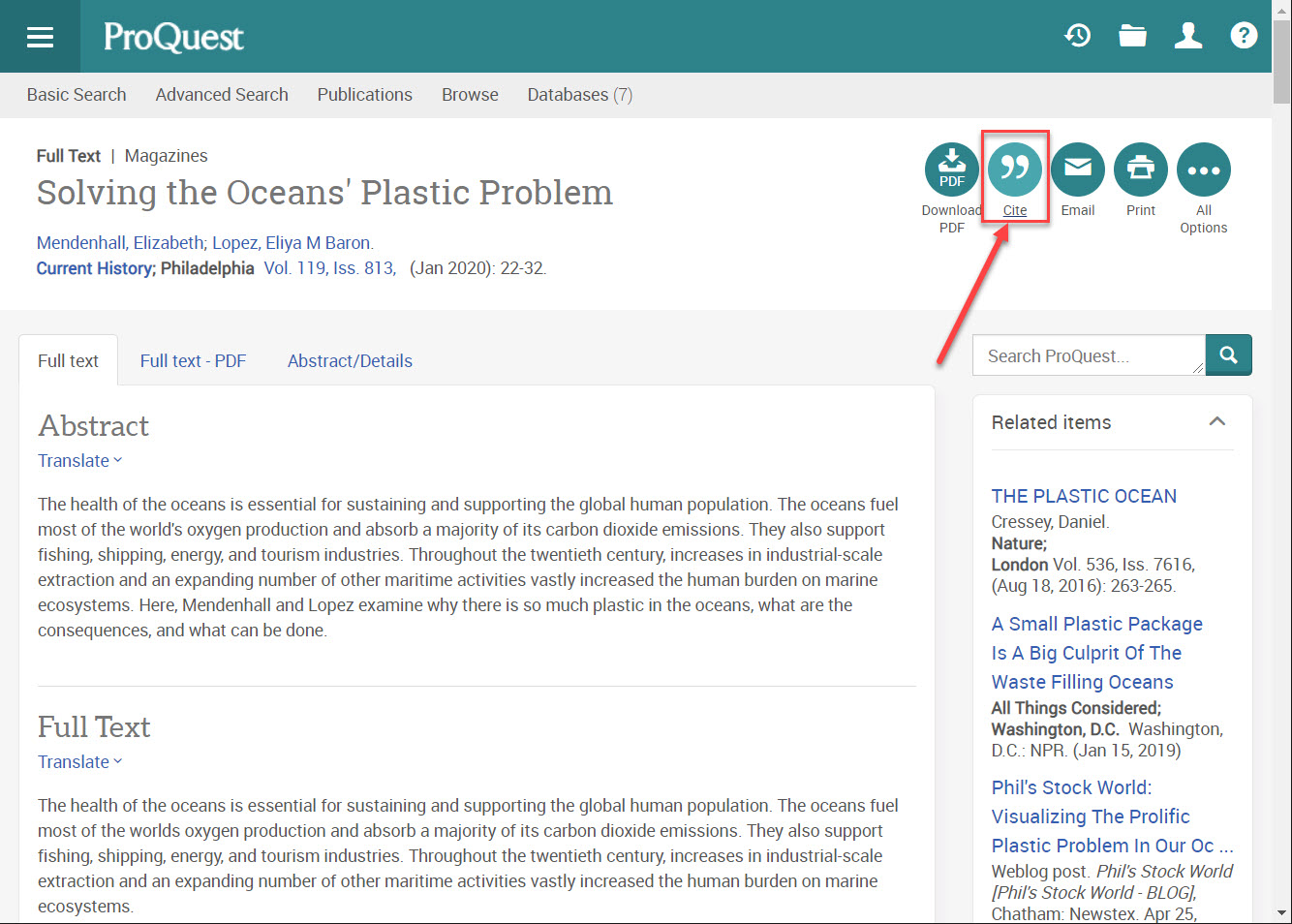Open the Full text - PDF tab

coord(193,360)
